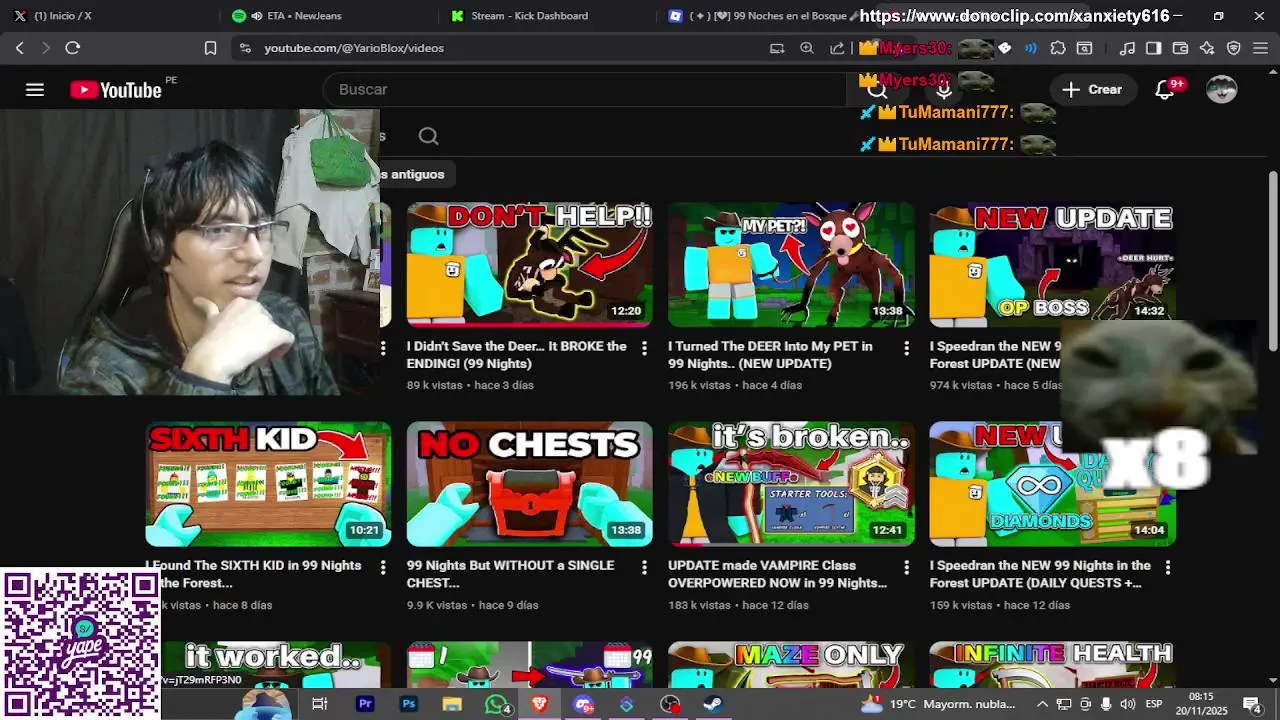Switch to '99 Noches en el Bosque' tab

coord(763,16)
